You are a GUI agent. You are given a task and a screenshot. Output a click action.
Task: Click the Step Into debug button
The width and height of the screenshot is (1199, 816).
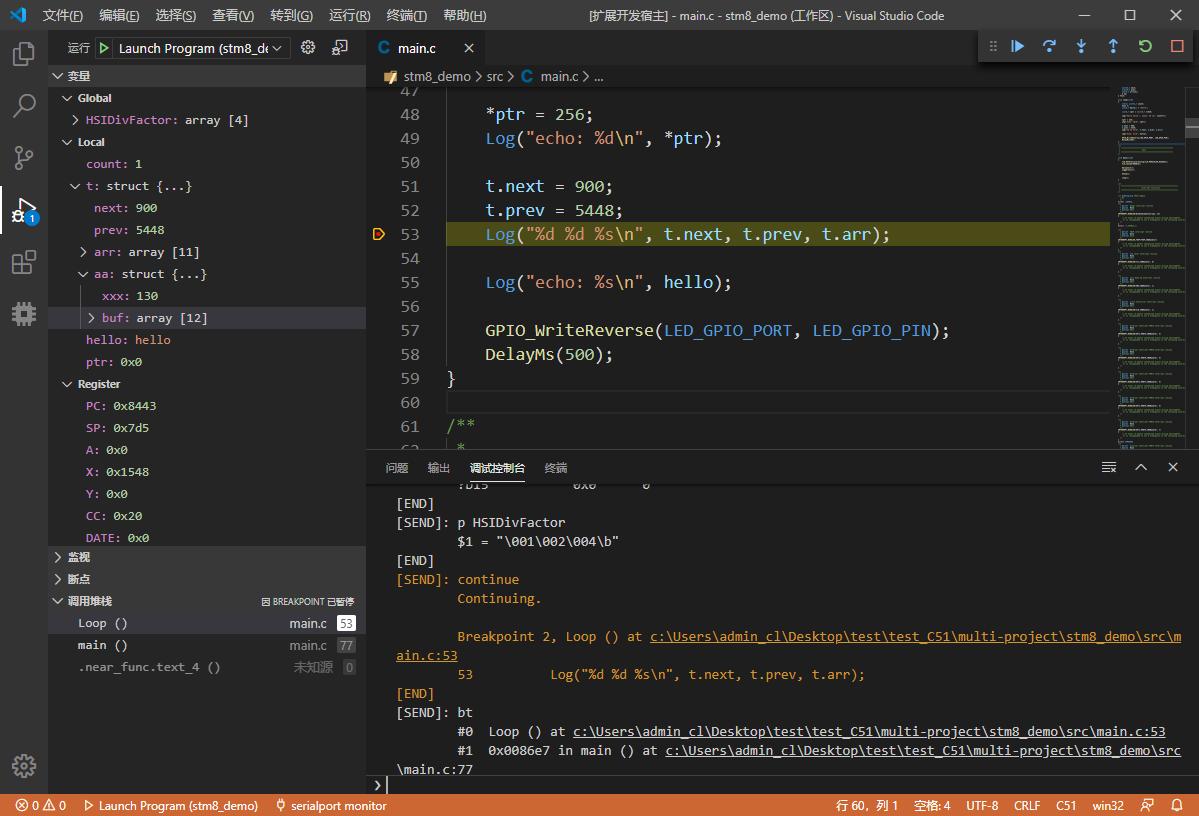[1081, 46]
